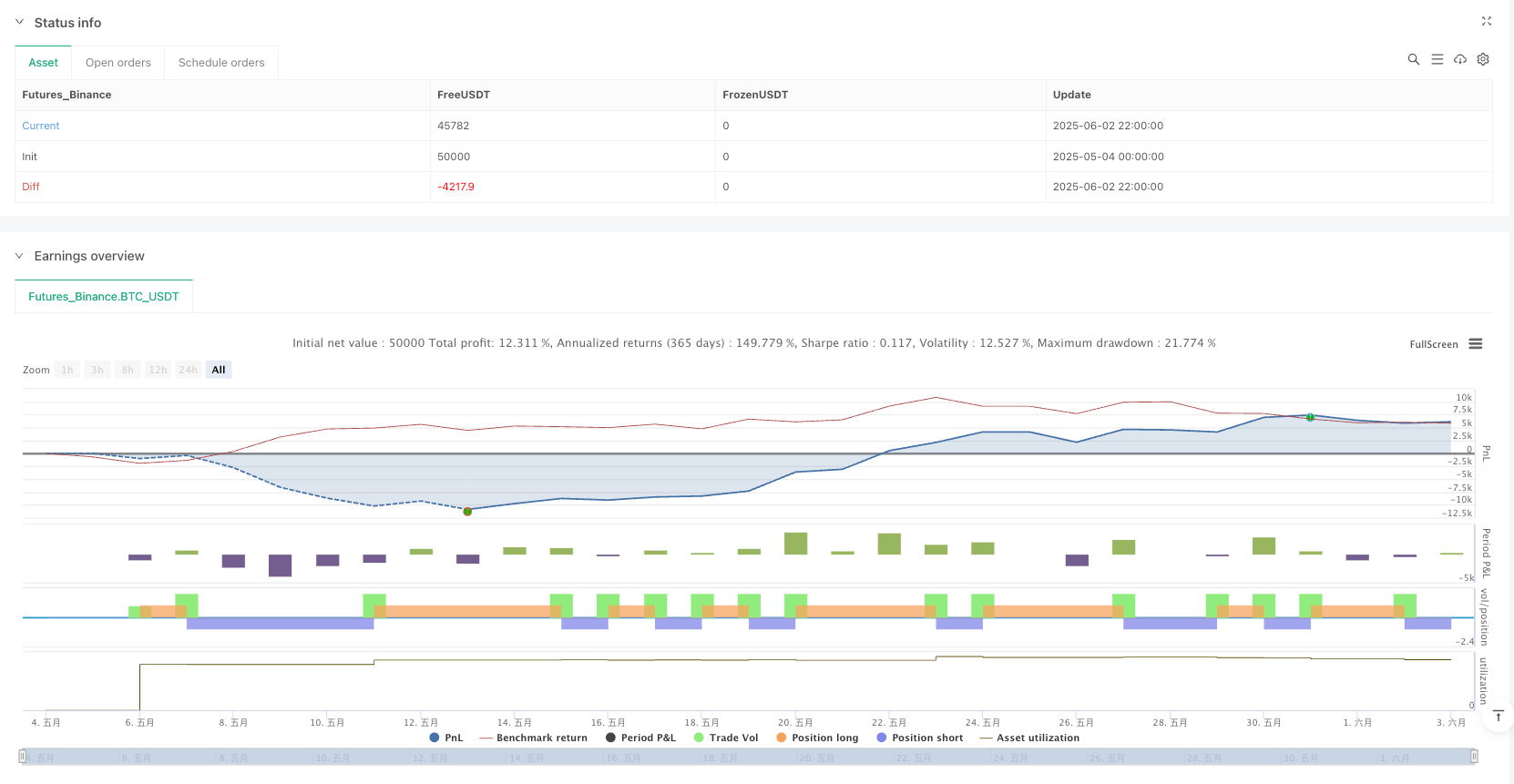Select the All zoom range button
This screenshot has width=1514, height=784.
click(219, 370)
